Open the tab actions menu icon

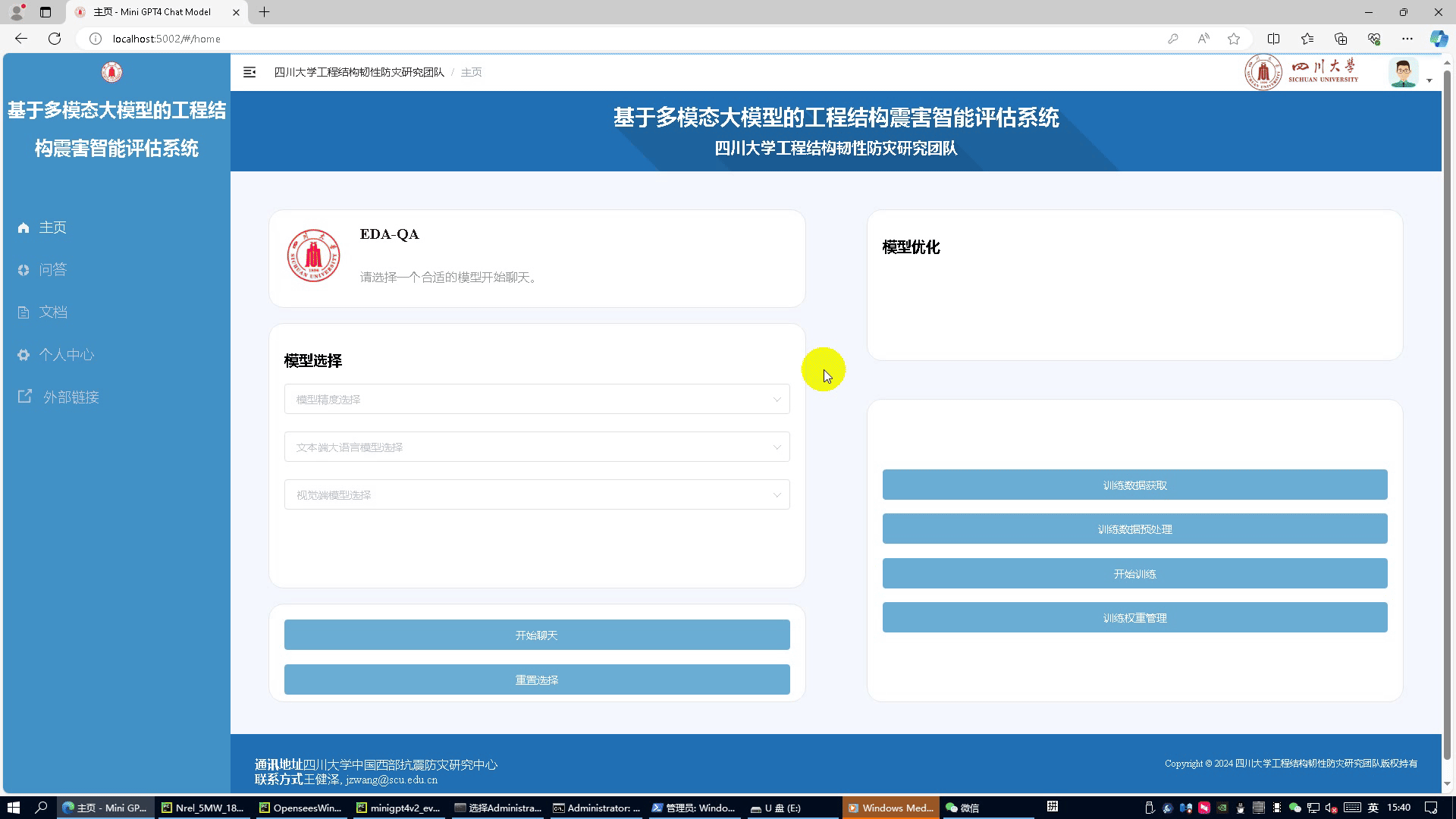click(x=45, y=12)
